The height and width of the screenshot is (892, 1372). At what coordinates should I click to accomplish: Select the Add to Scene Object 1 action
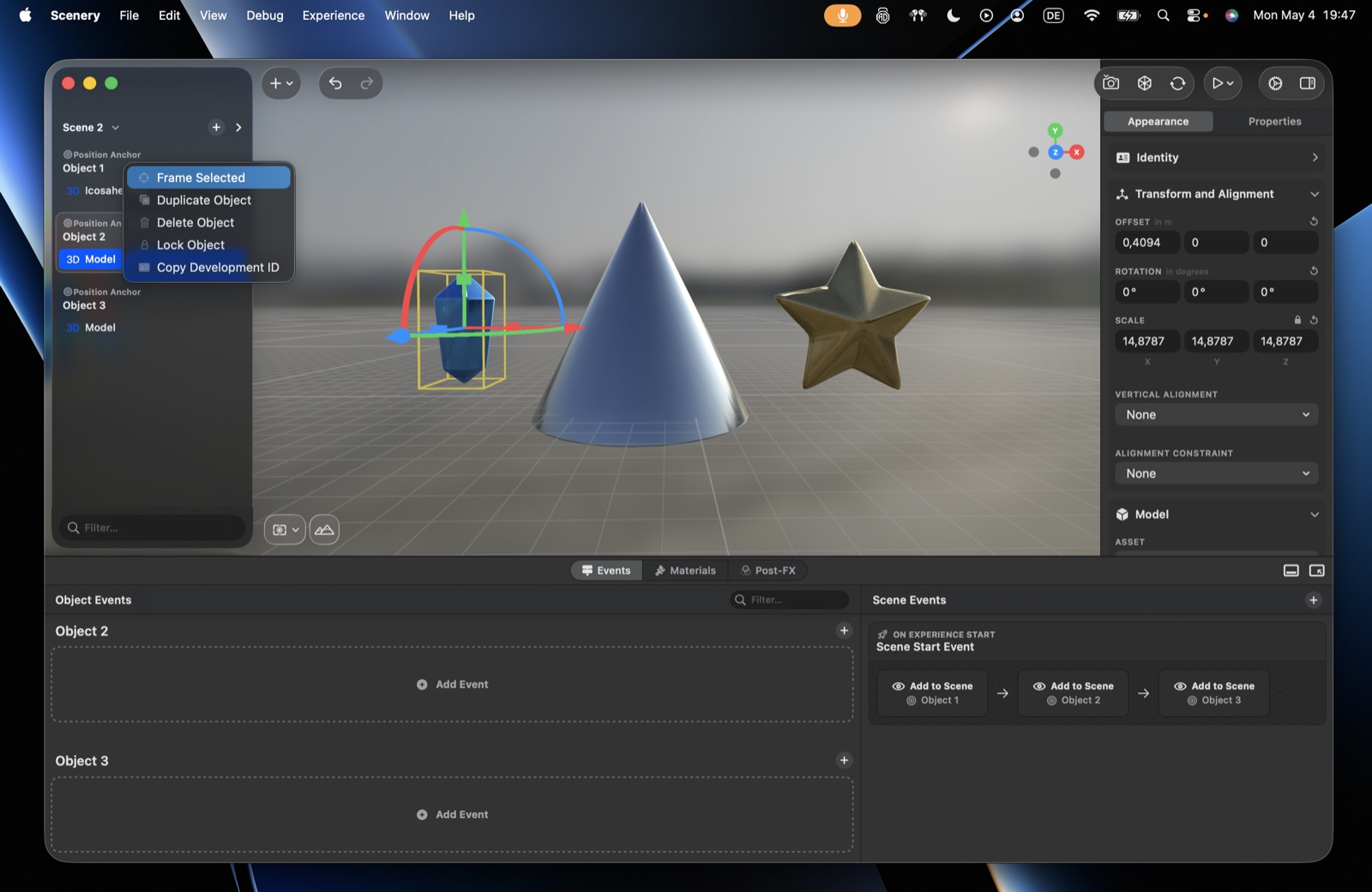932,693
